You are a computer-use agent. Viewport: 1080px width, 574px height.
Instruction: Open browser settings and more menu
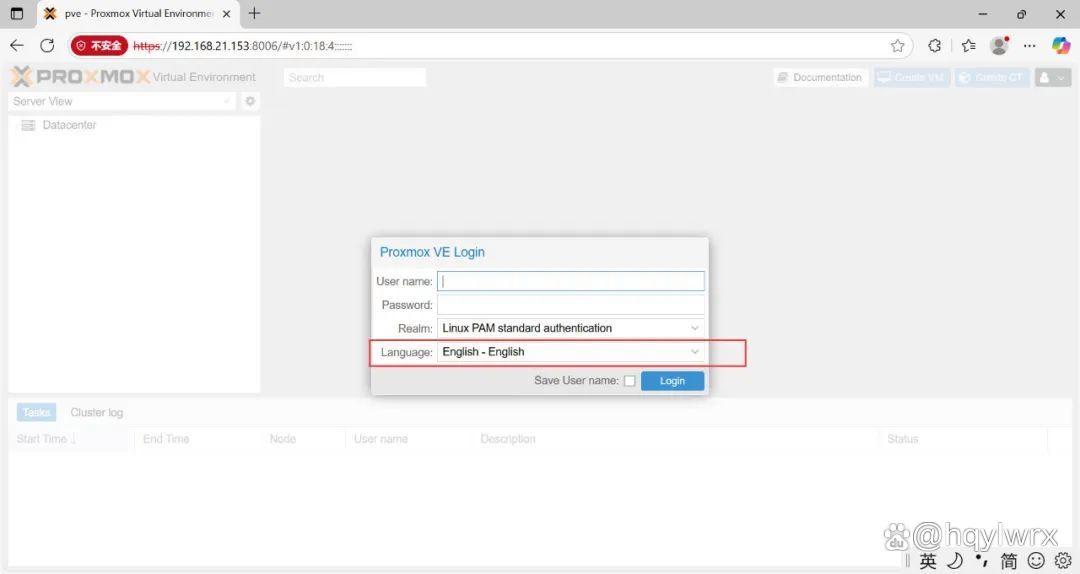pos(1029,45)
